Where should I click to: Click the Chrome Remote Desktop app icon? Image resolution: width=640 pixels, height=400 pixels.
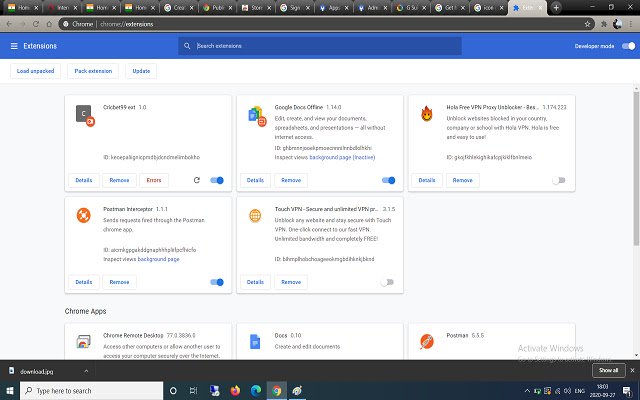(x=83, y=342)
